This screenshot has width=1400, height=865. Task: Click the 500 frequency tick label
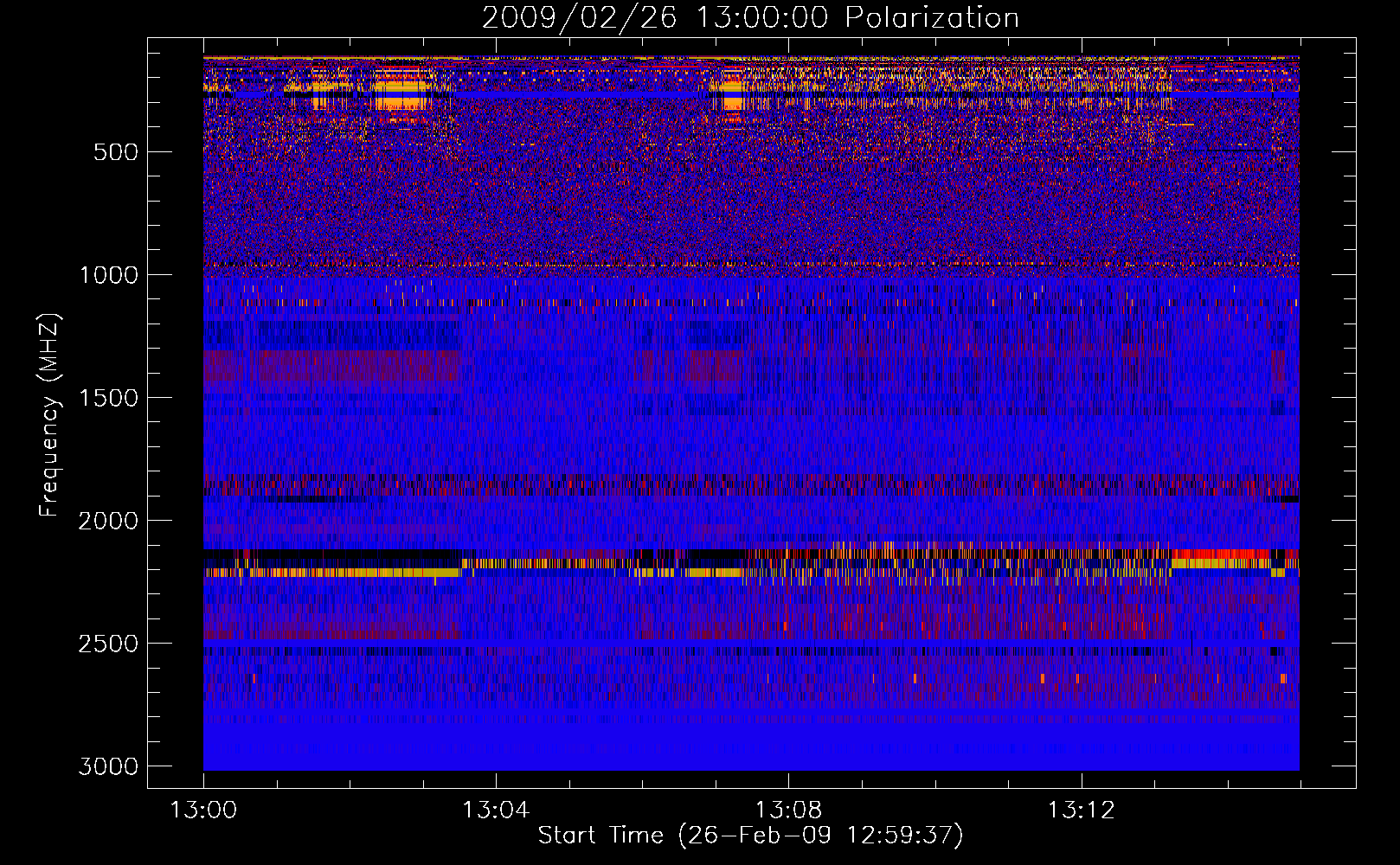click(116, 152)
